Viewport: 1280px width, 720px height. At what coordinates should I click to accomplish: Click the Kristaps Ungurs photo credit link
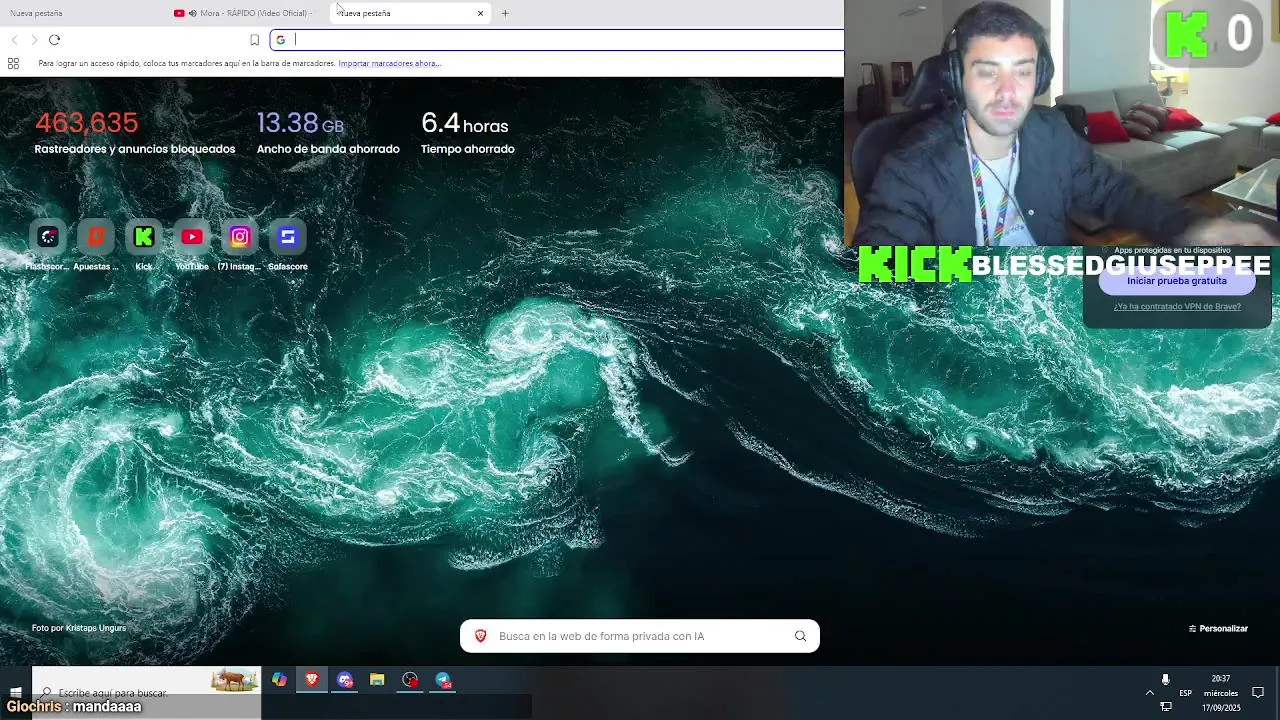[x=79, y=628]
